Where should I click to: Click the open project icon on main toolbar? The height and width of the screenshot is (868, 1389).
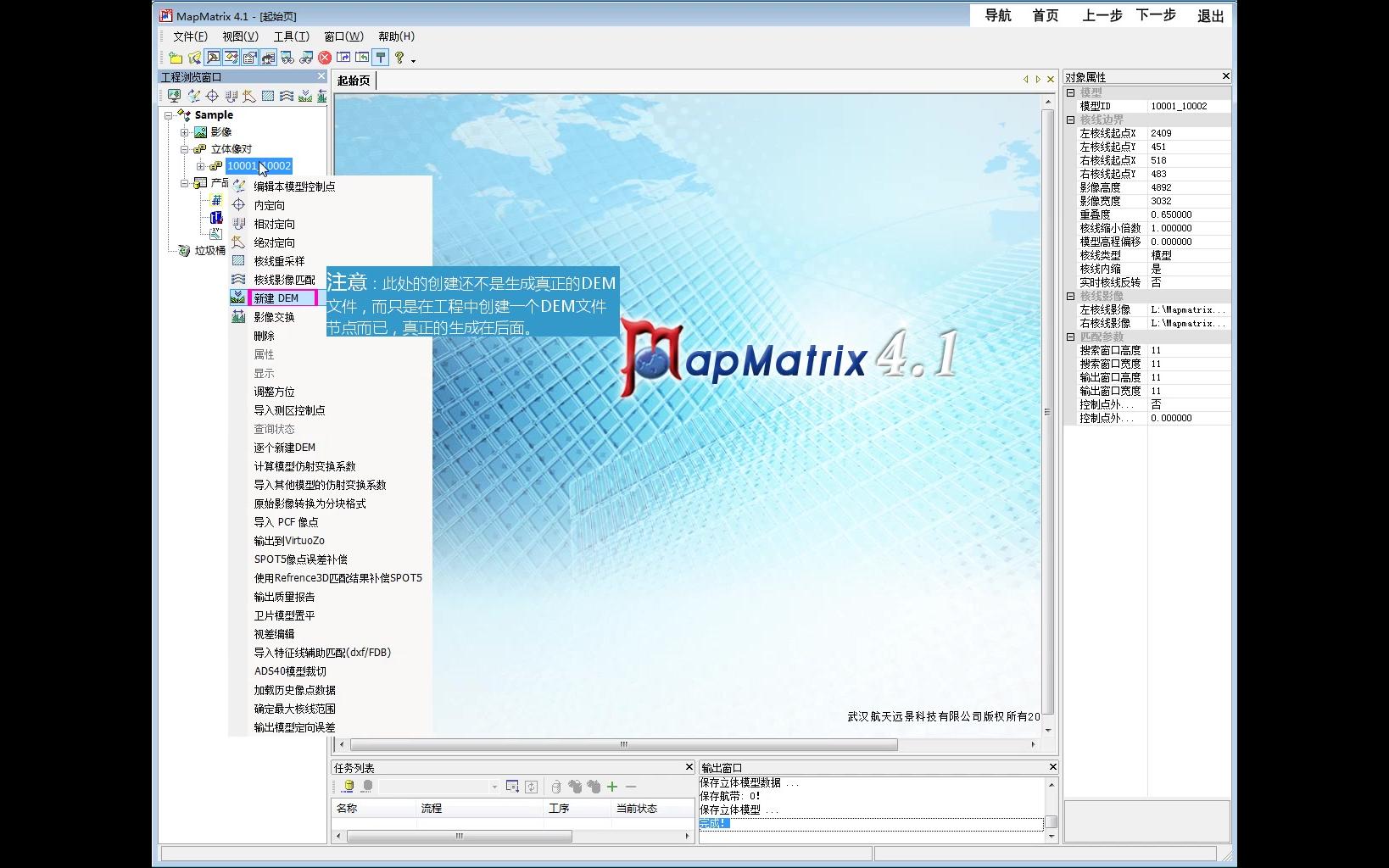(196, 57)
